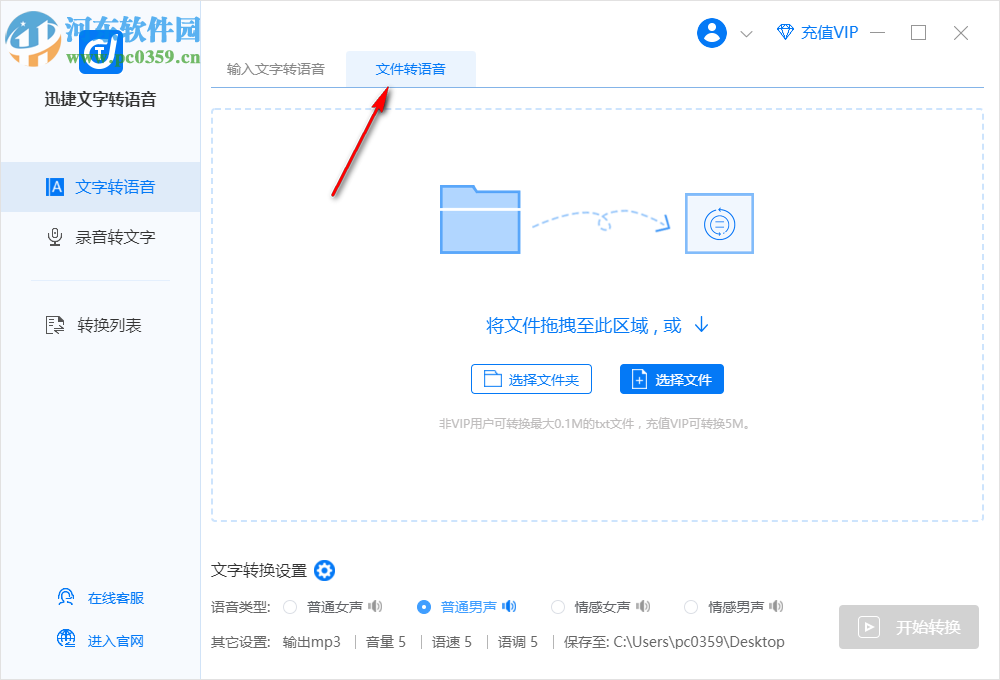Image resolution: width=1000 pixels, height=680 pixels.
Task: Choose the 情感女声 voice option
Action: (x=557, y=606)
